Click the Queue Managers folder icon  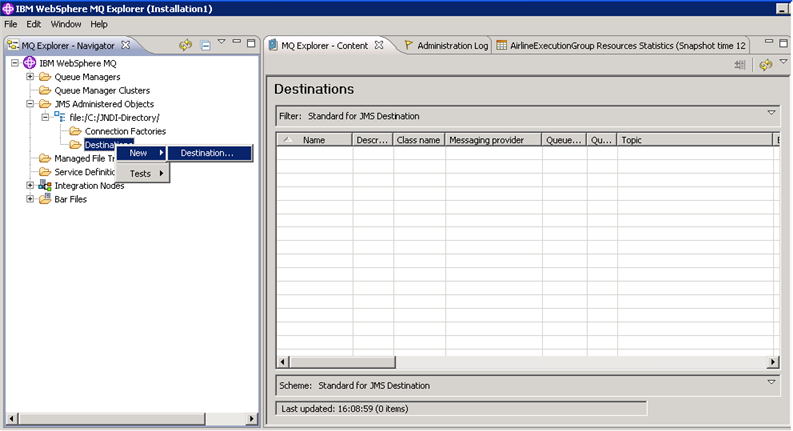[x=45, y=77]
